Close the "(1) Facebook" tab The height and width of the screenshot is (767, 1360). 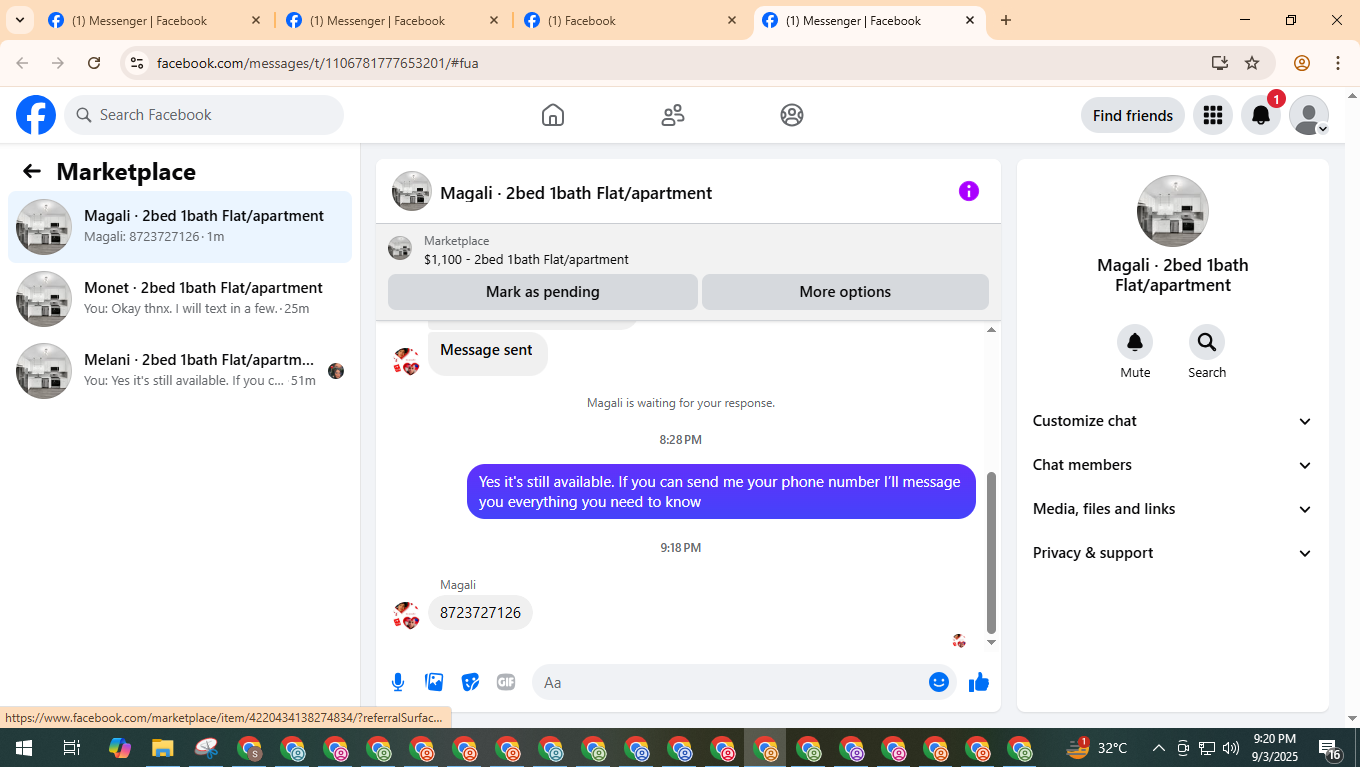[x=732, y=20]
